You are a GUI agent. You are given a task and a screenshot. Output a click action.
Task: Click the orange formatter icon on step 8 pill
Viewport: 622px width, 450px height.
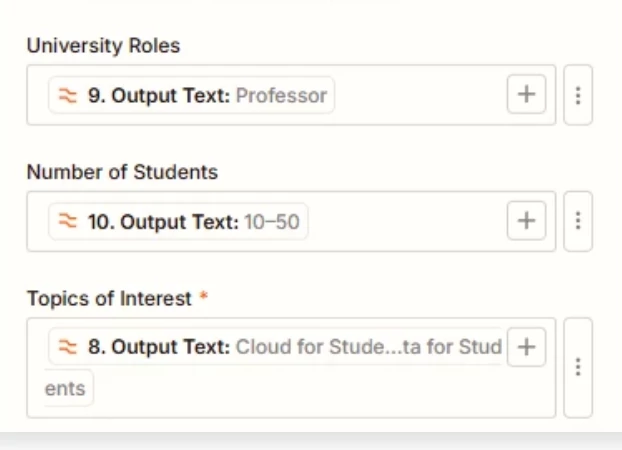(68, 348)
